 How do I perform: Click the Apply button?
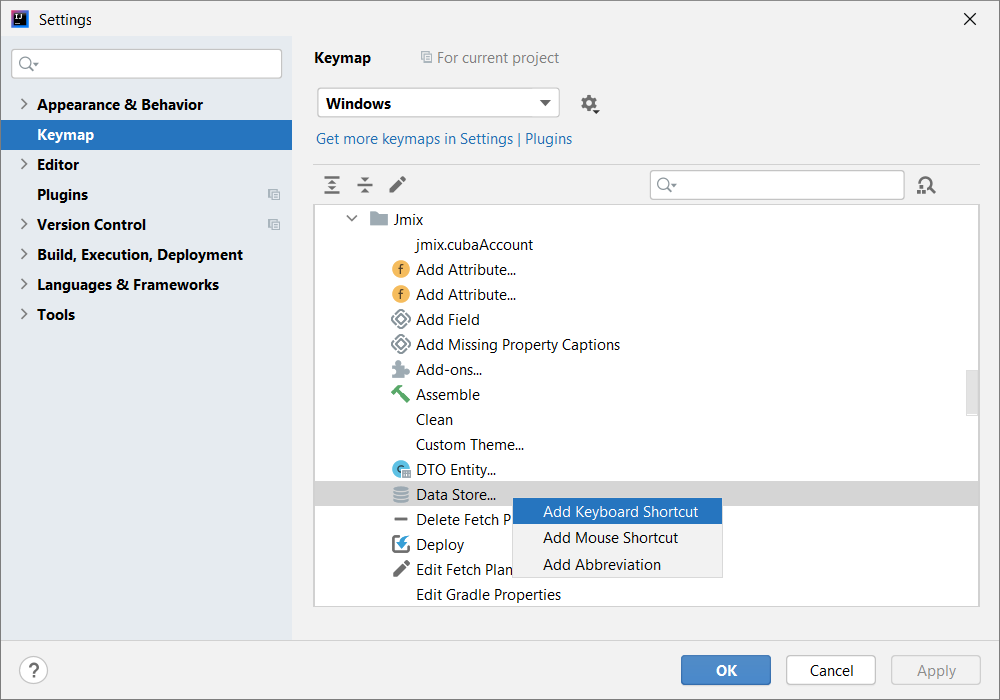[x=936, y=670]
